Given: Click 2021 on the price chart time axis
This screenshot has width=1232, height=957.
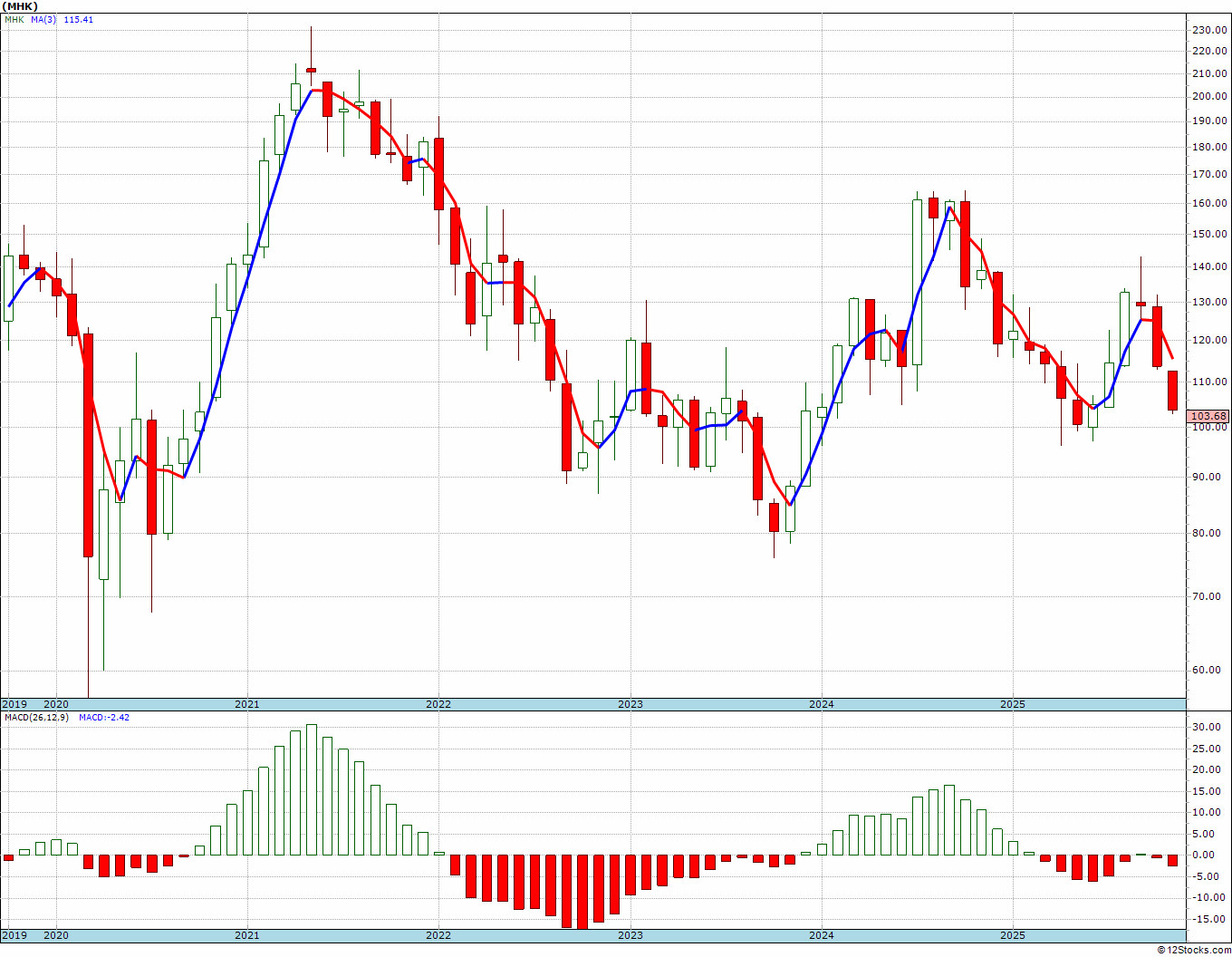Looking at the screenshot, I should (x=246, y=704).
